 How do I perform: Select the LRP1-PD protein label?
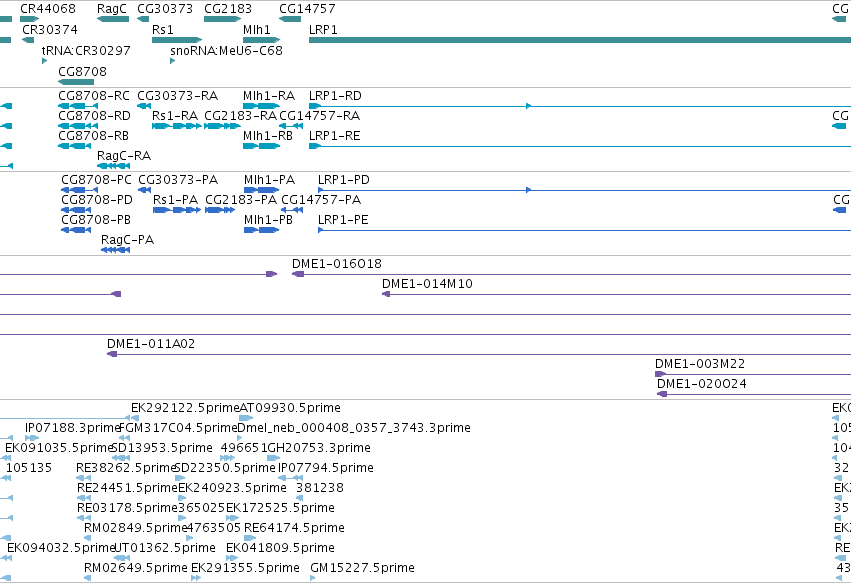tap(344, 180)
